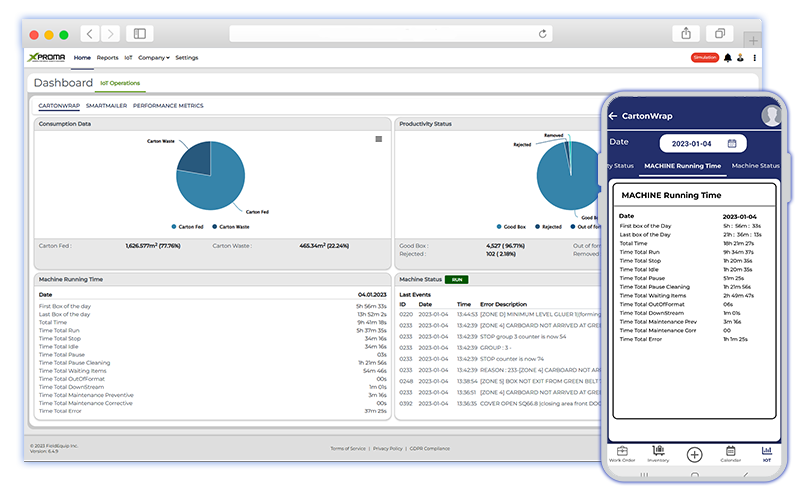Screen dimensions: 800x500
Task: Open the GDPR Compliance link
Action: point(430,448)
